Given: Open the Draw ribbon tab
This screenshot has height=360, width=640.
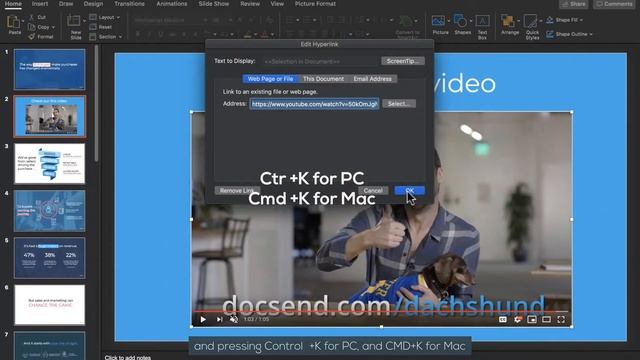Looking at the screenshot, I should 66,4.
